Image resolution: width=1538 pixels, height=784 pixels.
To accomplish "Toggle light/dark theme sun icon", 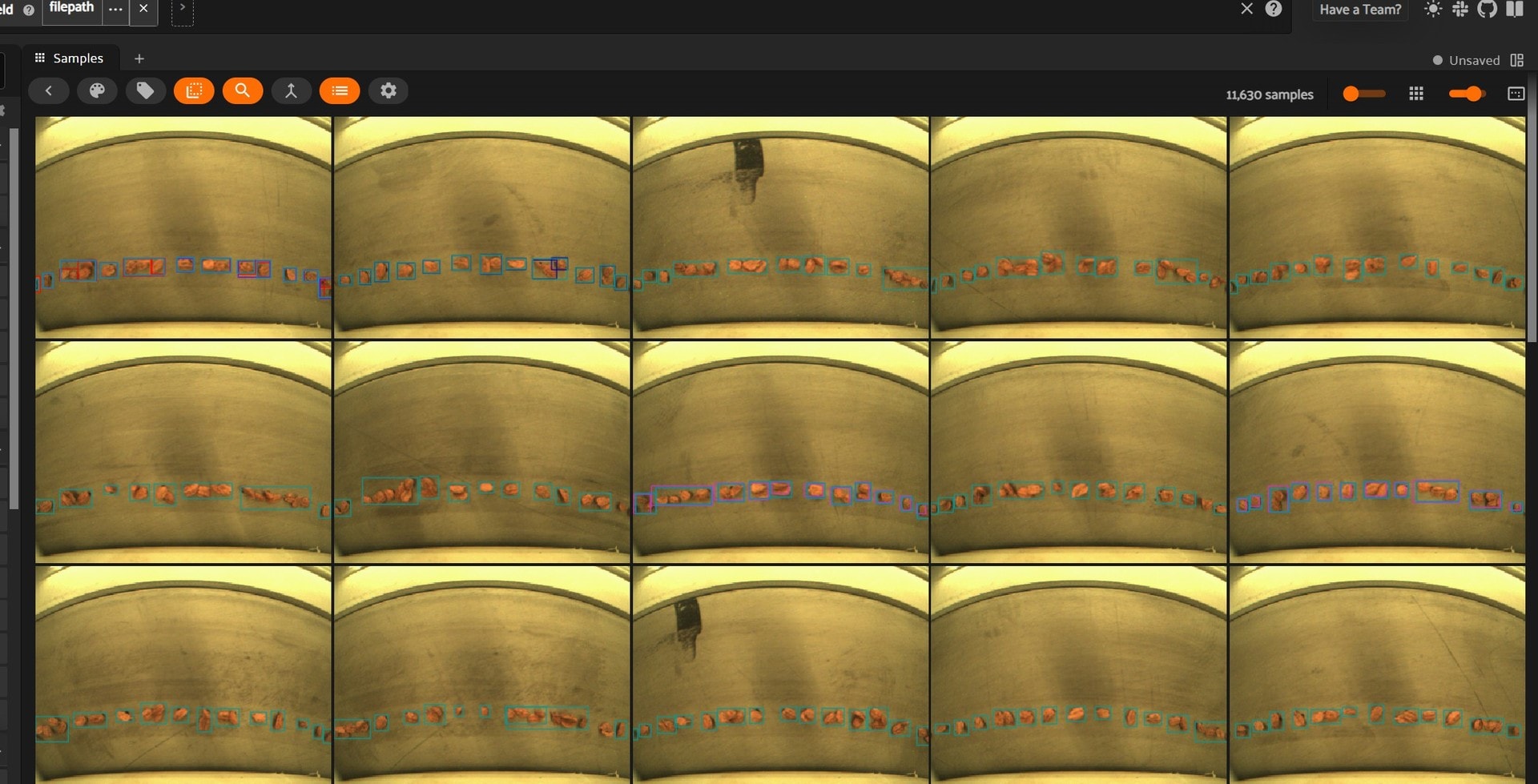I will [x=1433, y=9].
